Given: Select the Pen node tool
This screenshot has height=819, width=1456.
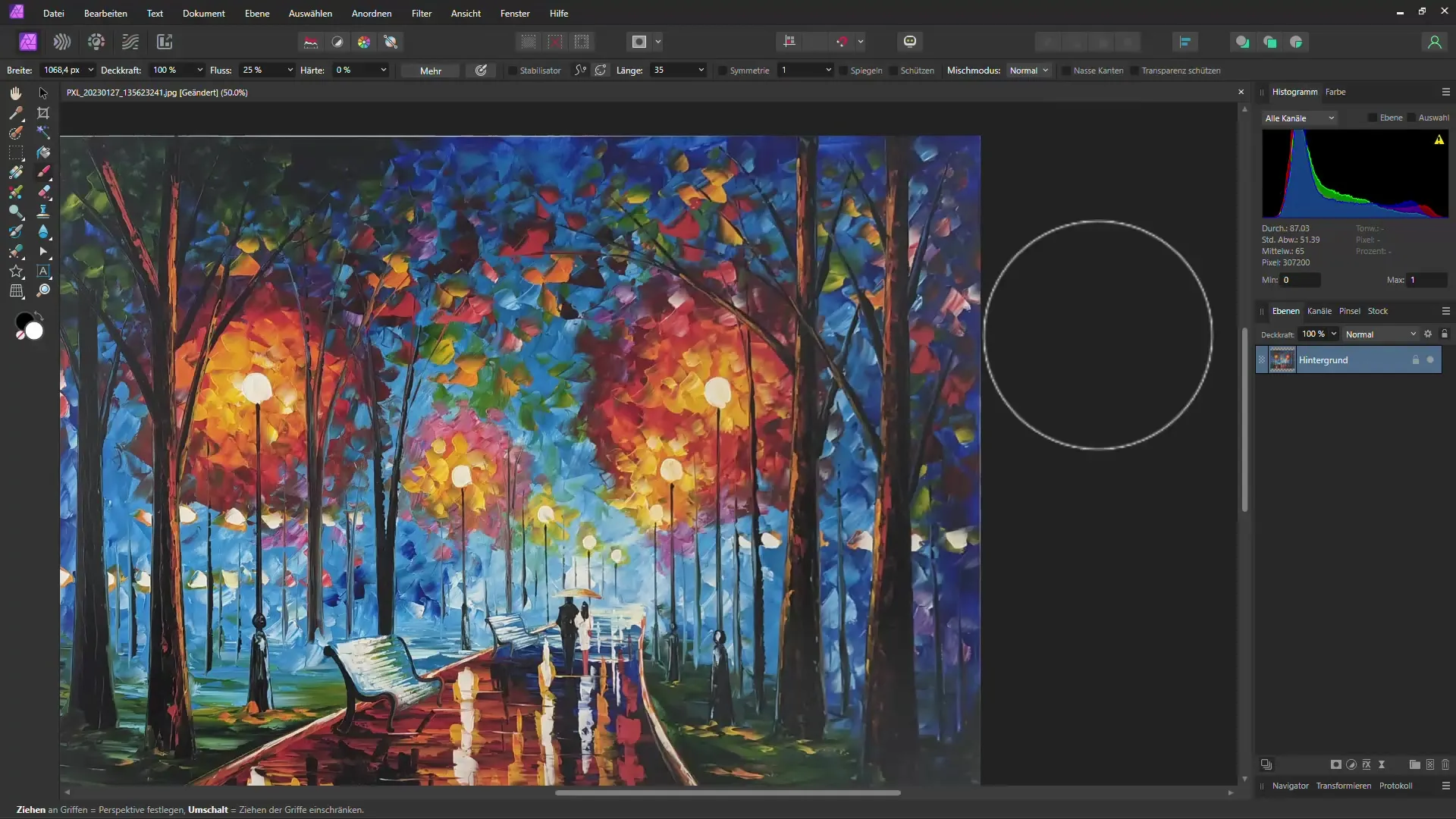Looking at the screenshot, I should 43,251.
